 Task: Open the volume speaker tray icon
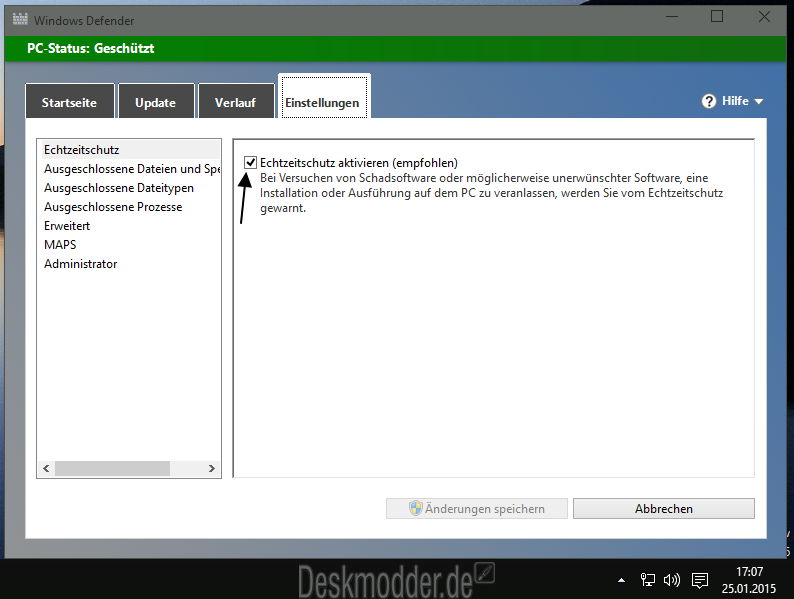click(x=671, y=580)
